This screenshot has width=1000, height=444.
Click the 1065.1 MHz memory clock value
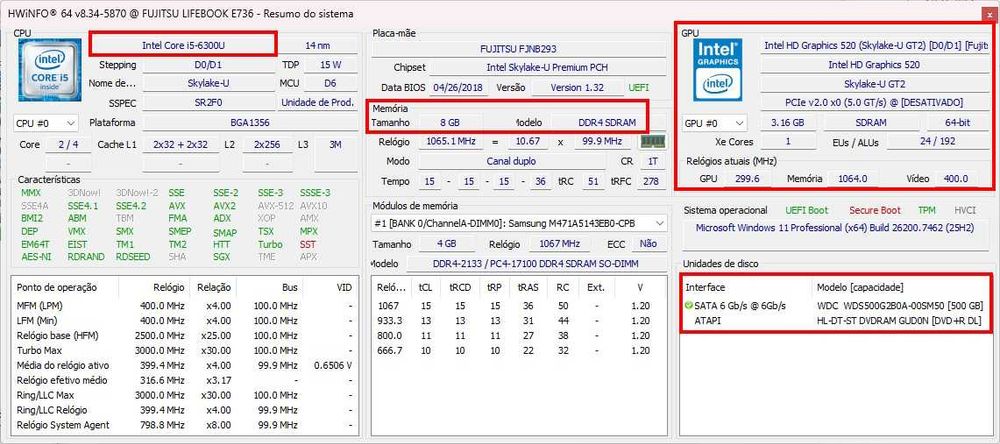[x=453, y=142]
